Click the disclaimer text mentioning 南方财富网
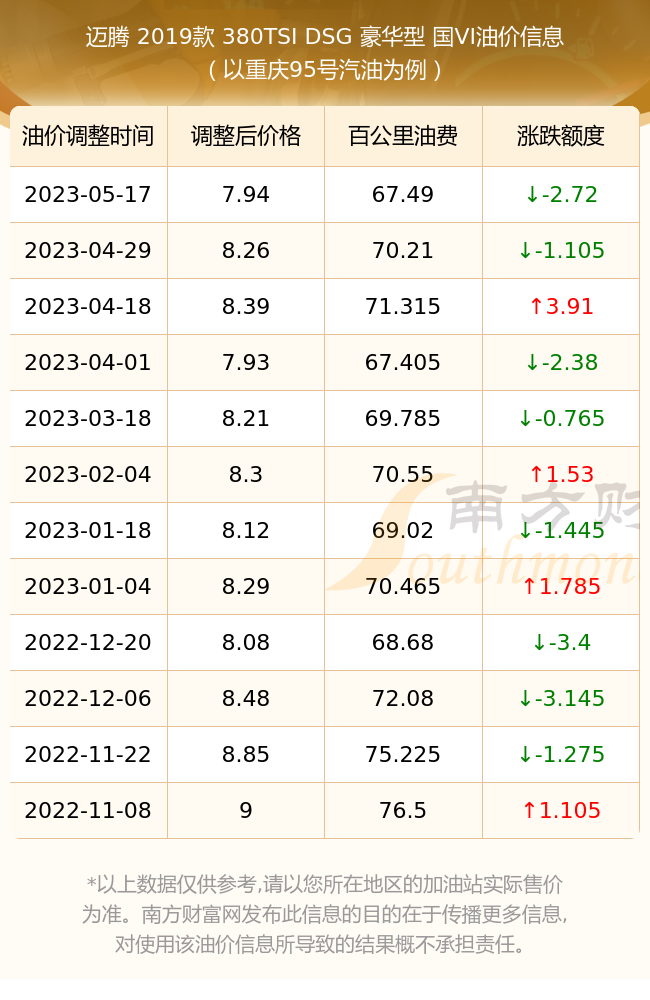Screen dimensions: 650x1000 (x=324, y=914)
